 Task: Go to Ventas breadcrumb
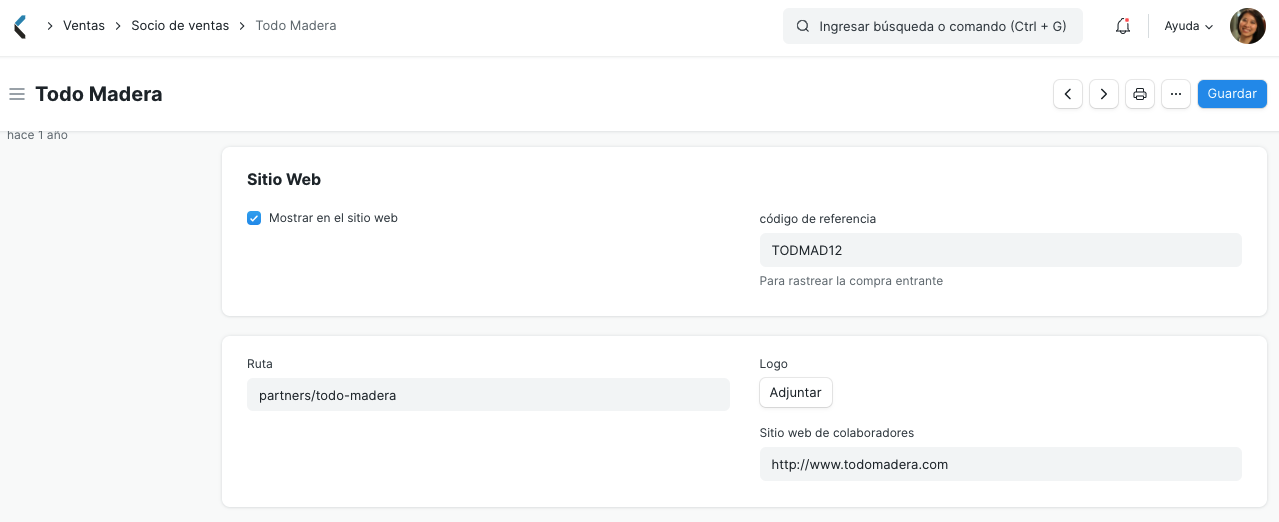[84, 26]
